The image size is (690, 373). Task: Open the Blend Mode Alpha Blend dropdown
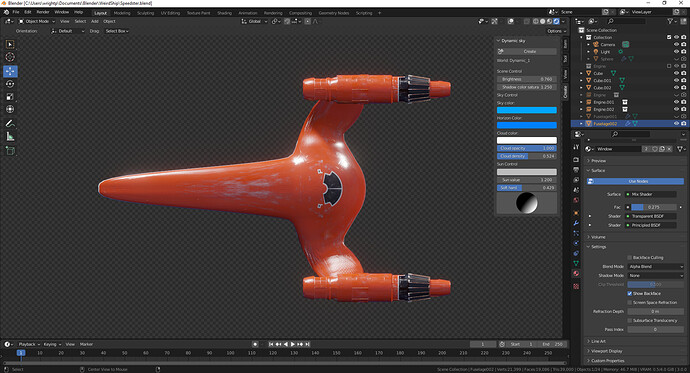click(x=656, y=267)
